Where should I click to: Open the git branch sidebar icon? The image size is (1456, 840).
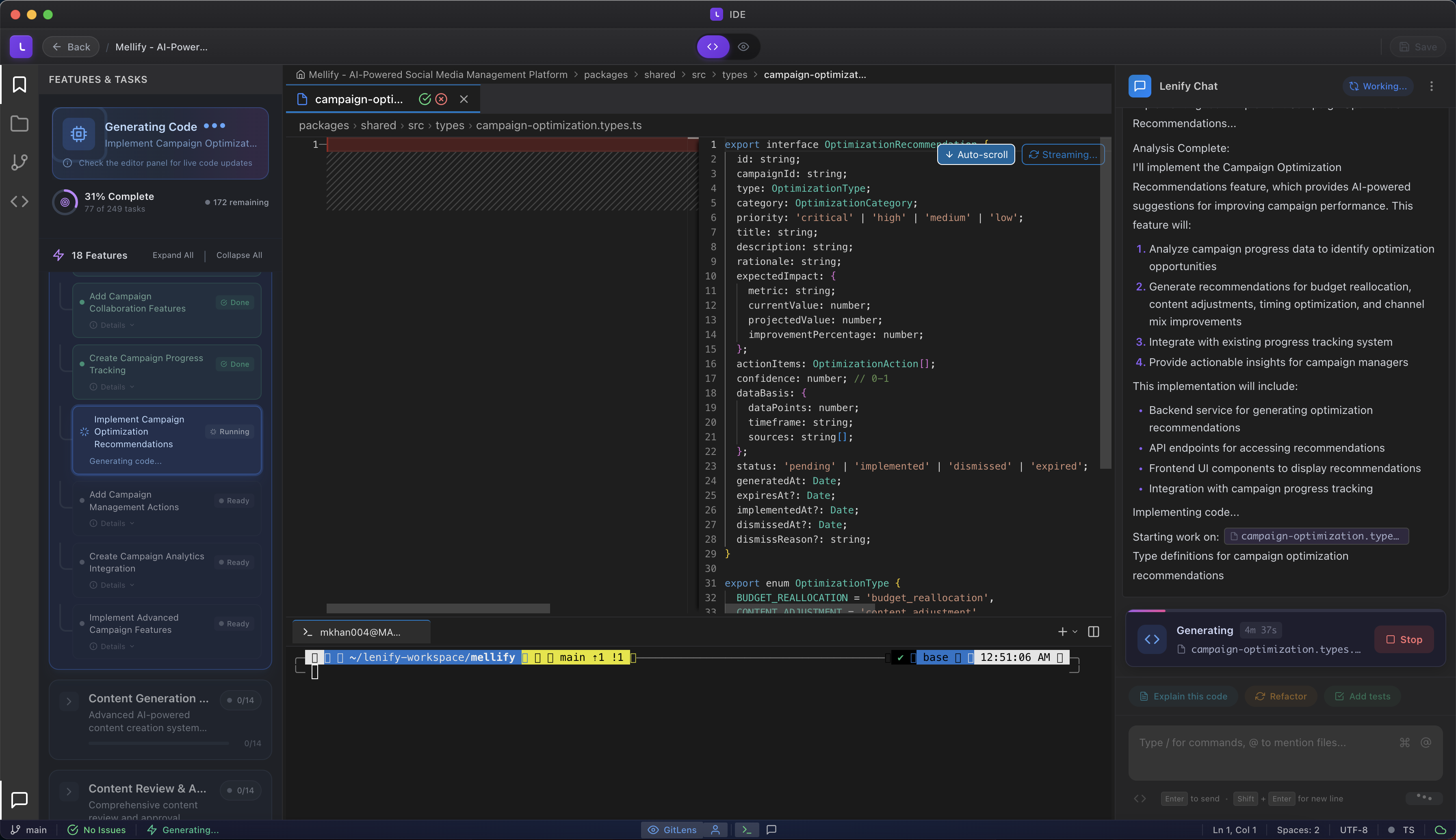tap(19, 162)
